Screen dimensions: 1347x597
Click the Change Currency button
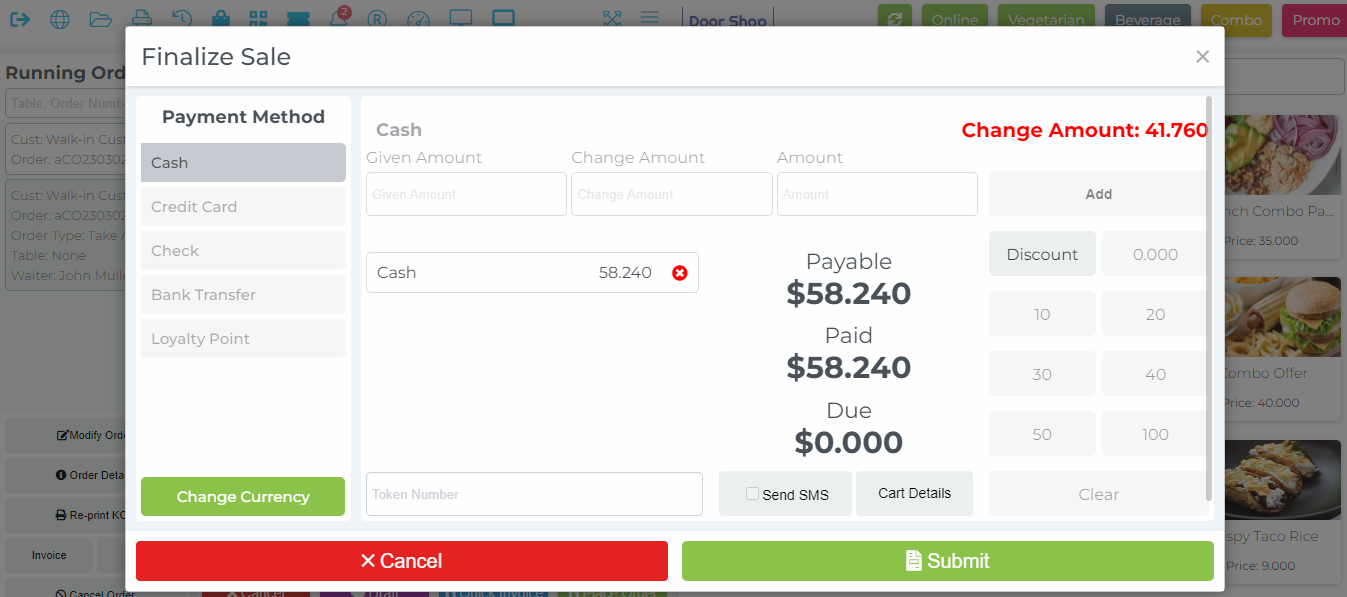(x=242, y=496)
